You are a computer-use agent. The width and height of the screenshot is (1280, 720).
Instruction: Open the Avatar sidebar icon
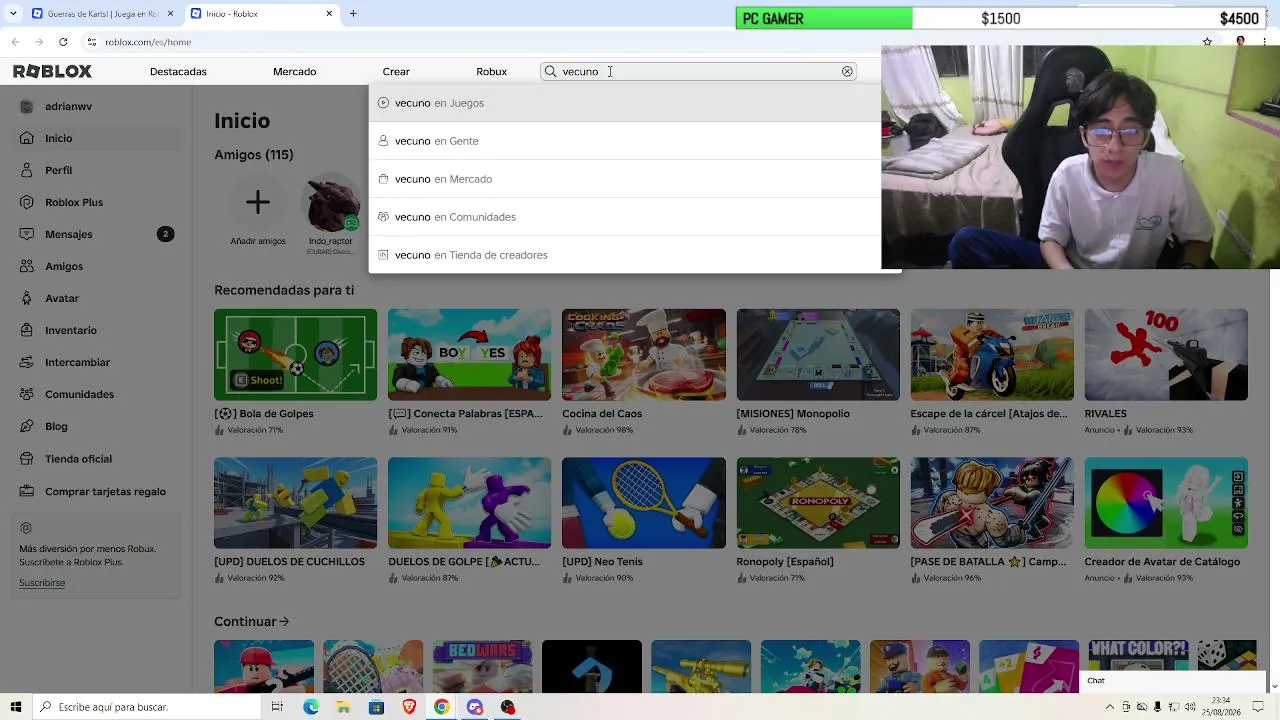[27, 298]
